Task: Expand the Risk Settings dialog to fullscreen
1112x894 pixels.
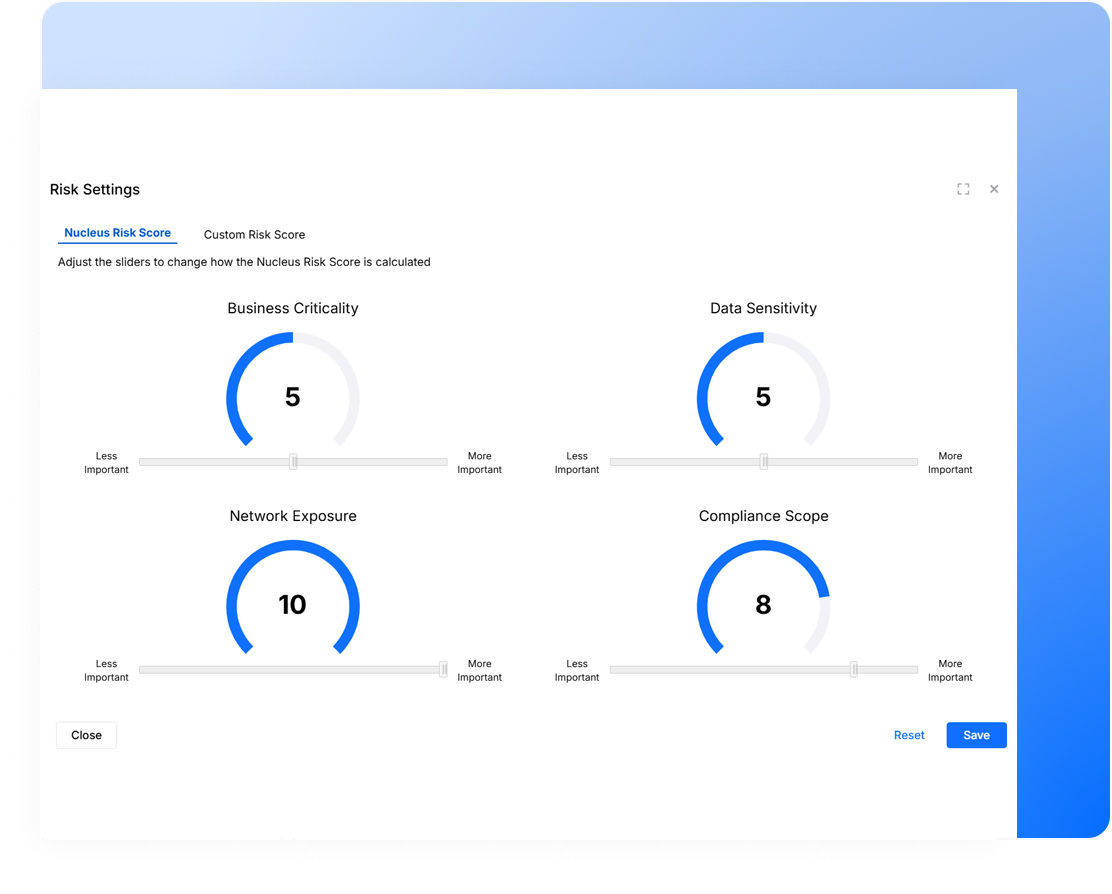Action: [x=963, y=189]
